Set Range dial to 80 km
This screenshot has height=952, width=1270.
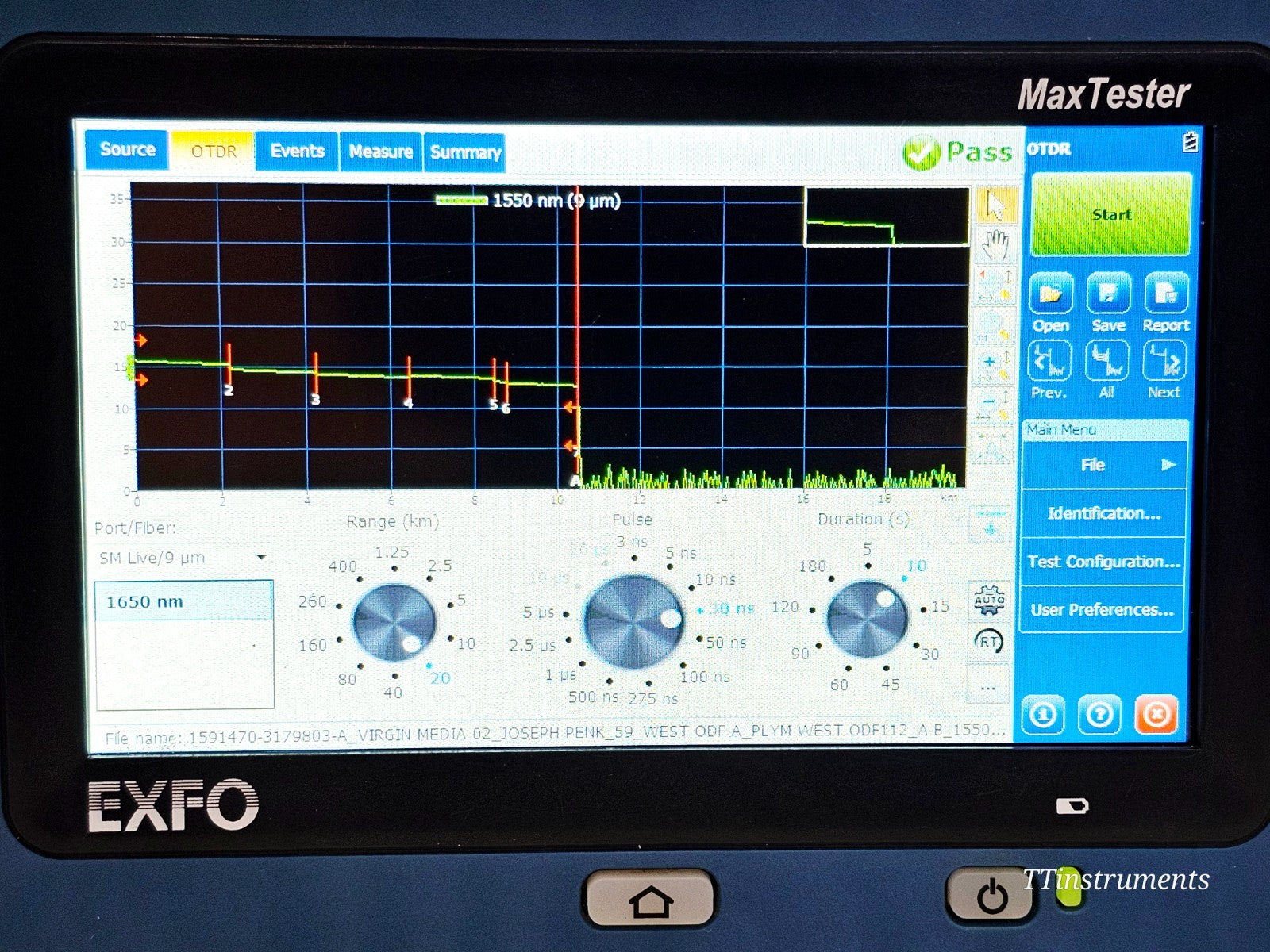(x=348, y=679)
